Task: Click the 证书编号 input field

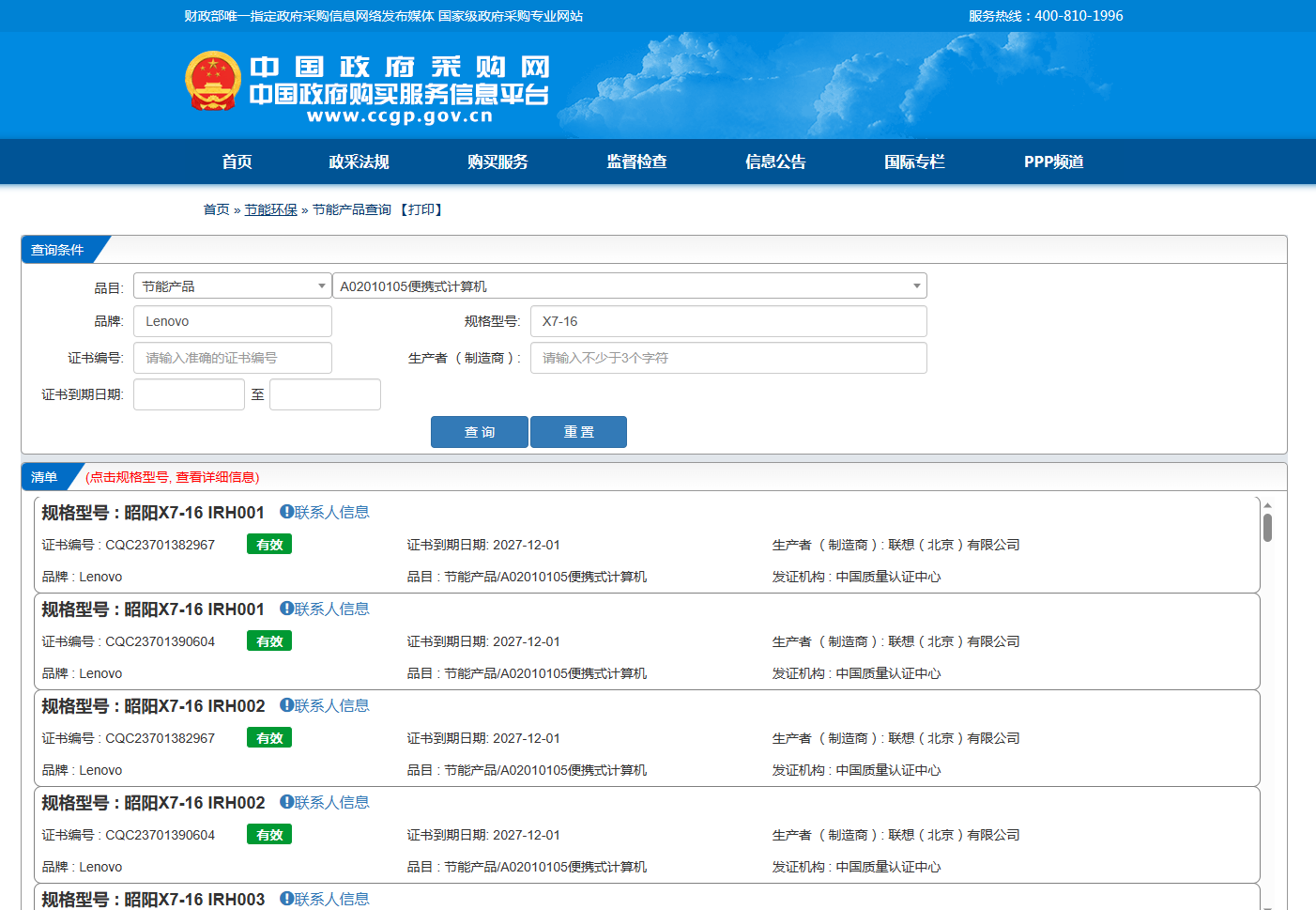Action: [x=233, y=358]
